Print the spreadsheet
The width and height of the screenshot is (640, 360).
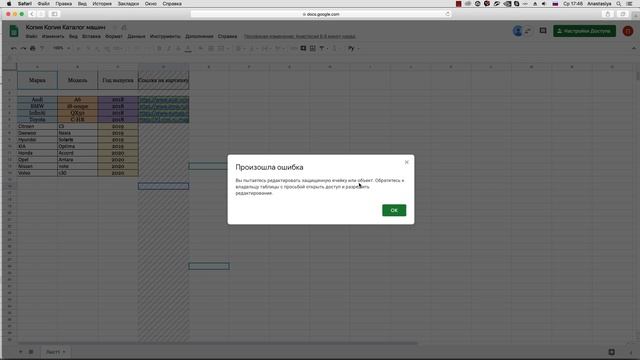tap(33, 48)
